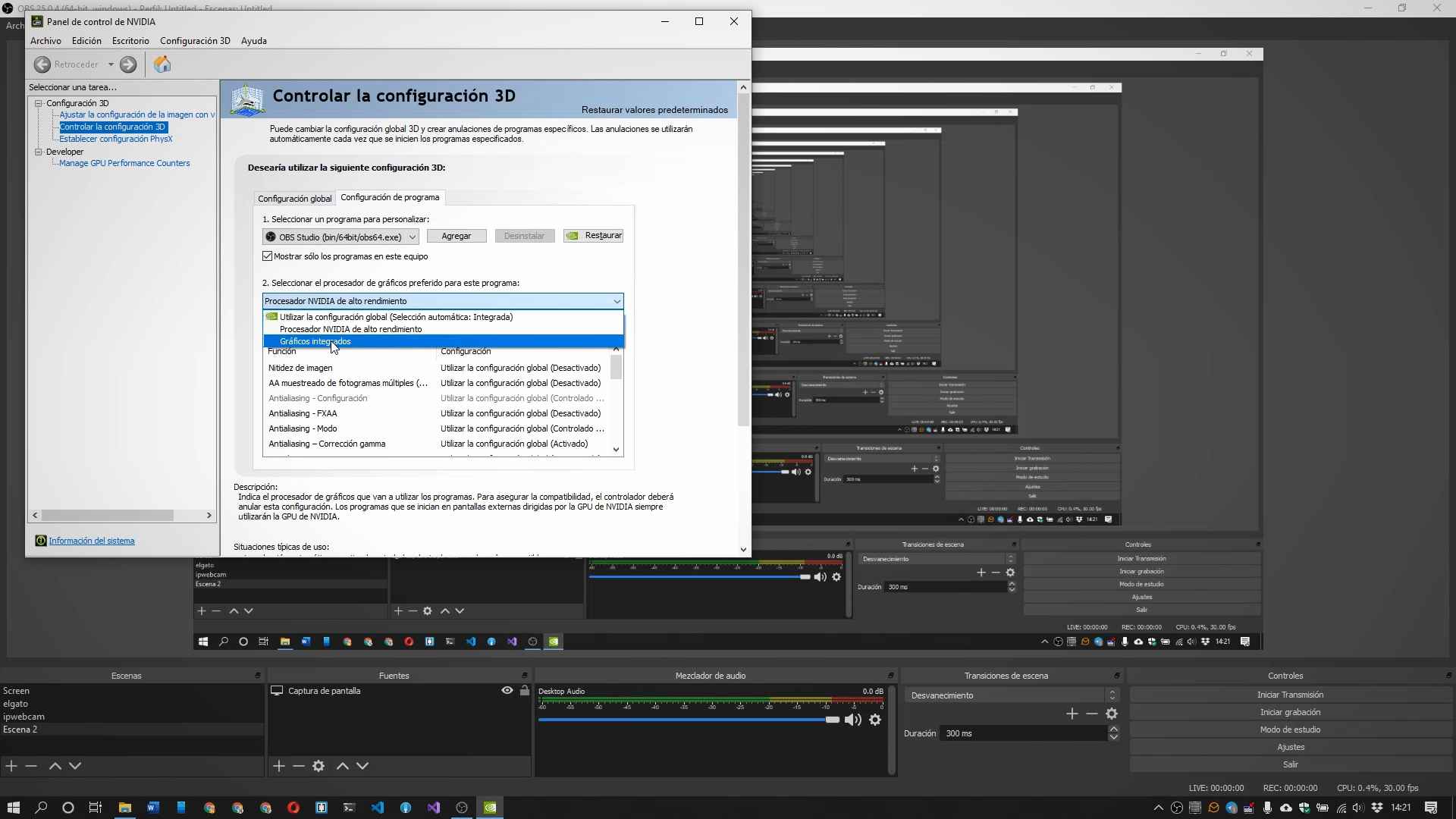This screenshot has height=819, width=1456.
Task: Open OBS Studio program selection dropdown
Action: click(x=340, y=237)
